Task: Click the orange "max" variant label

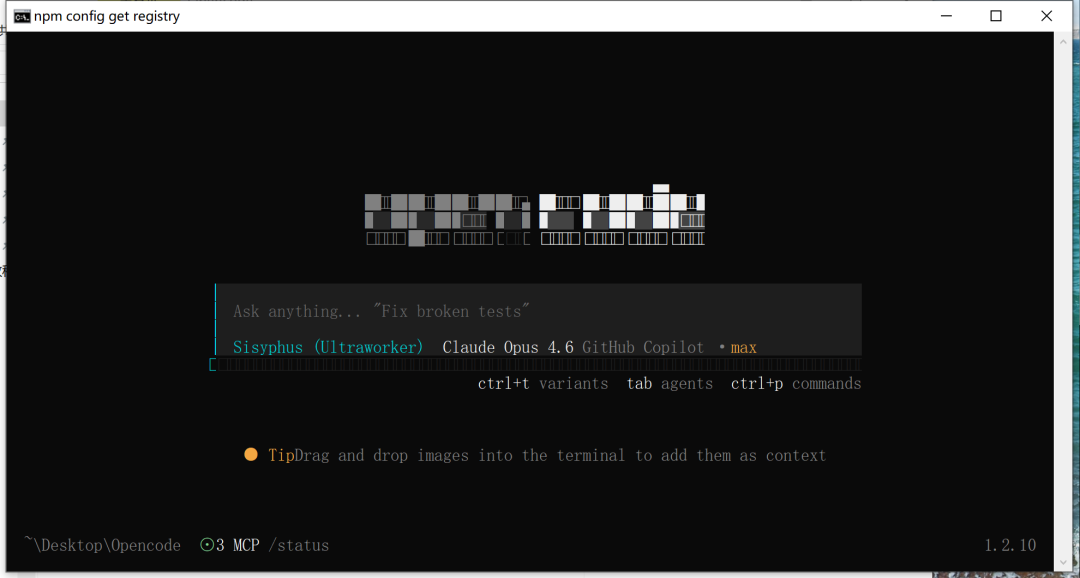Action: tap(744, 348)
